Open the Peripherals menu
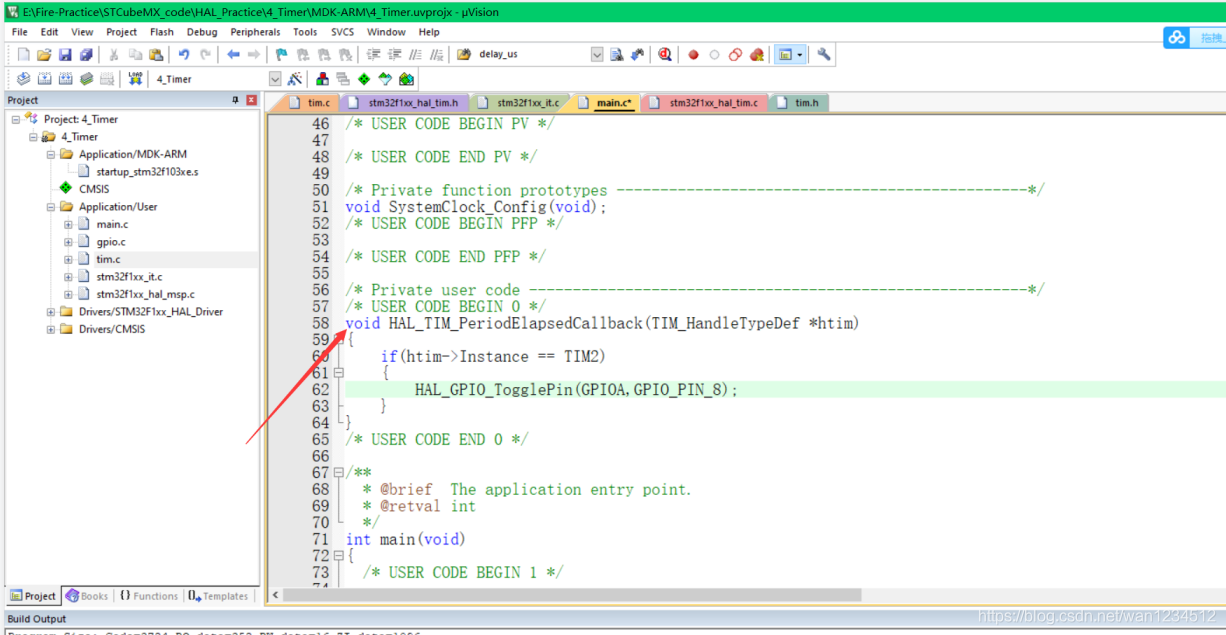 point(255,32)
